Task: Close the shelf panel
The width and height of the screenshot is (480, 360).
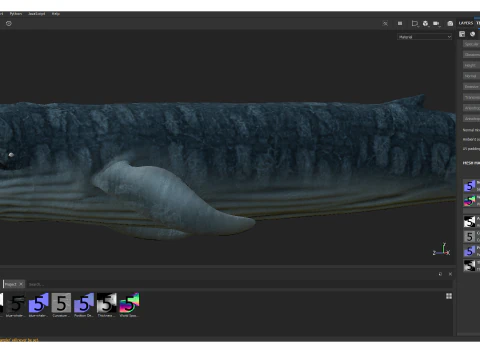Action: [450, 274]
